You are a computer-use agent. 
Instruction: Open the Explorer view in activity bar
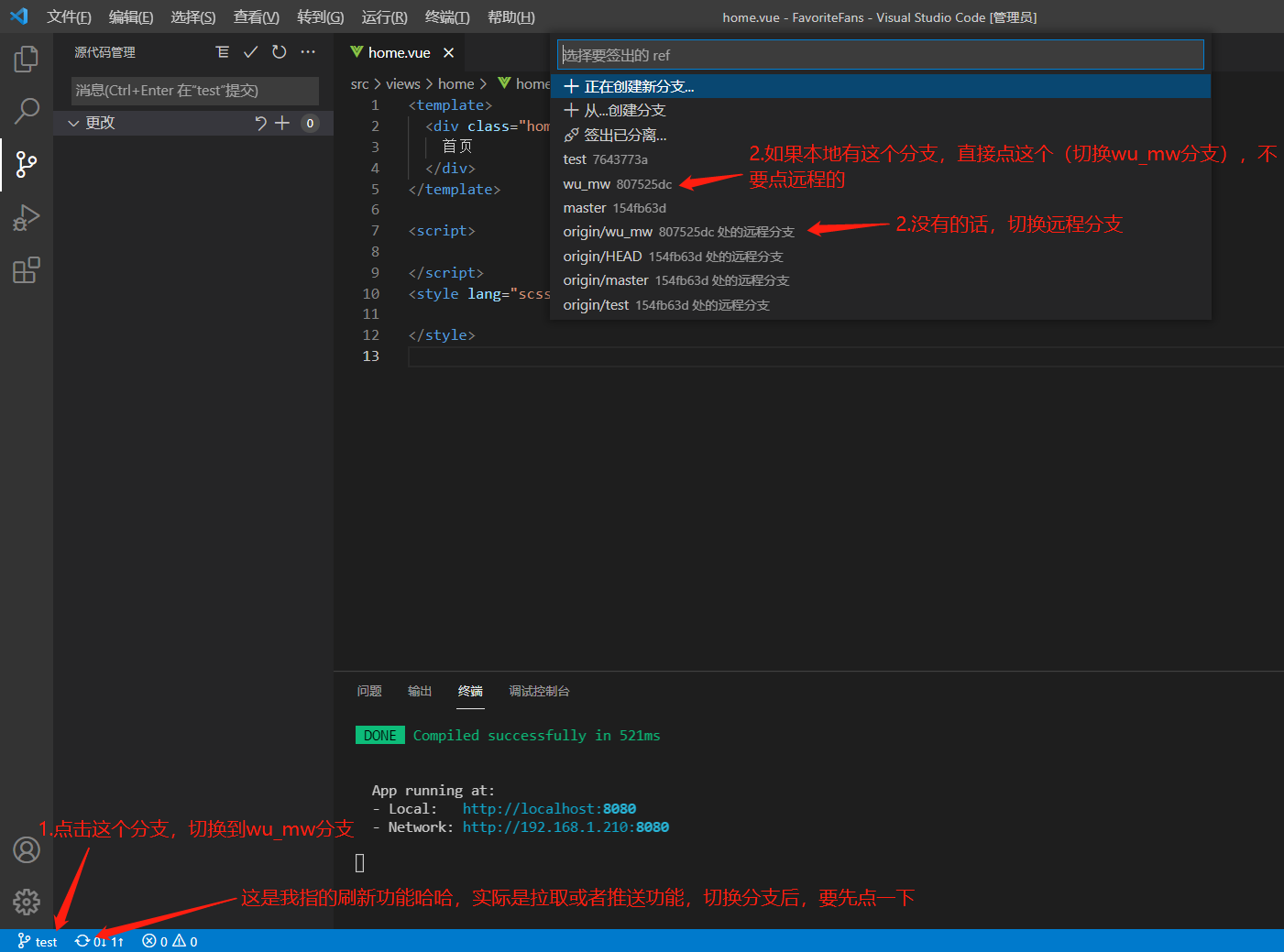27,60
